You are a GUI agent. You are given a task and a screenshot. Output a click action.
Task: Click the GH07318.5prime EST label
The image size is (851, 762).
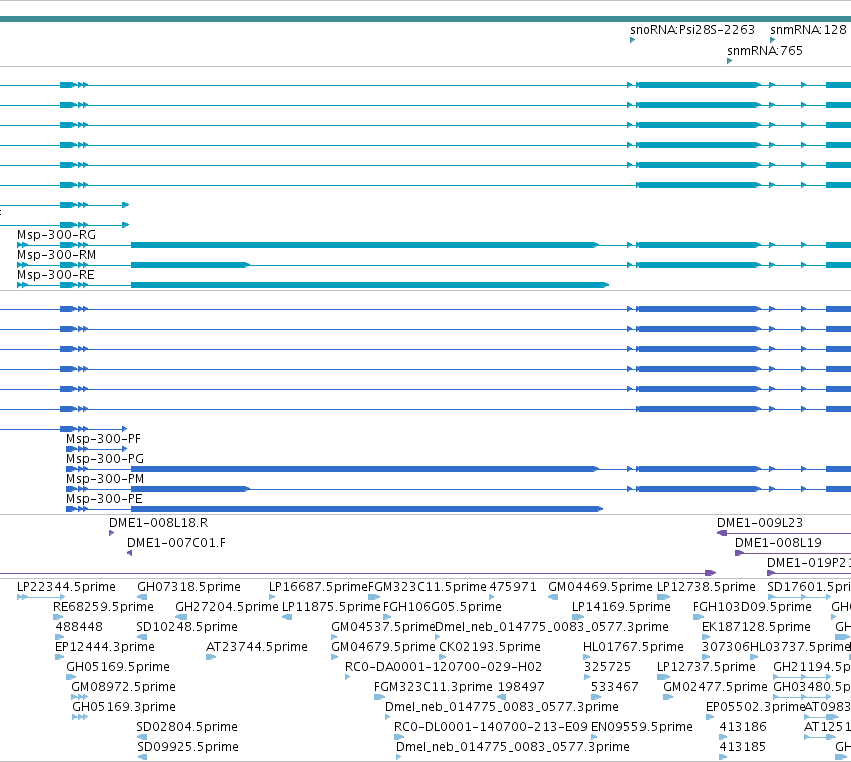point(189,587)
